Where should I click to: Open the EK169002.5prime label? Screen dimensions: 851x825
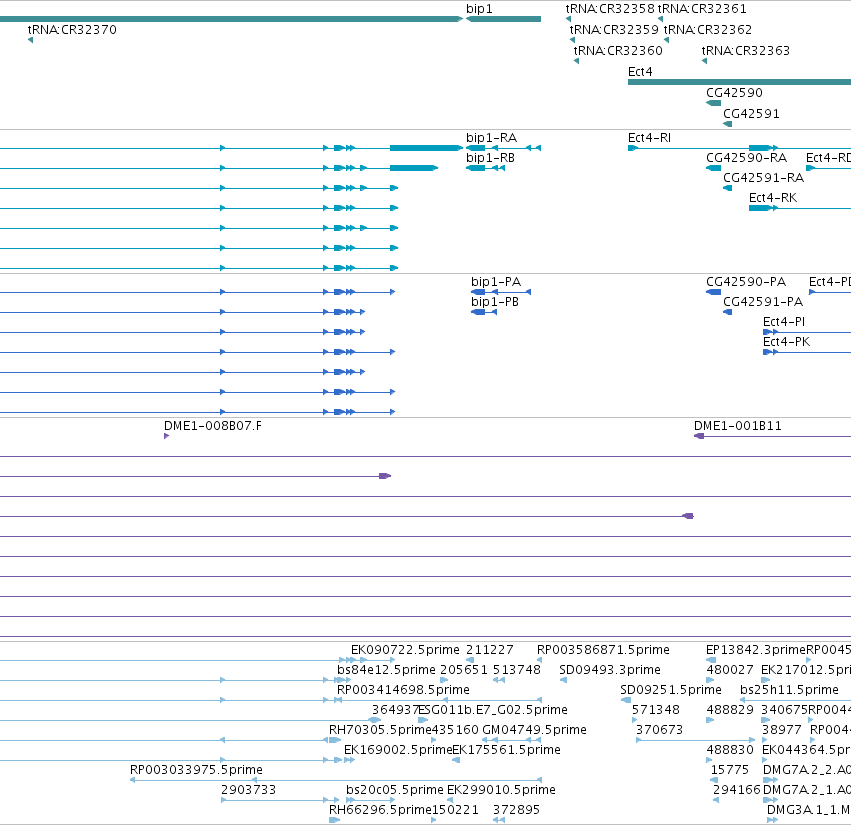(398, 751)
